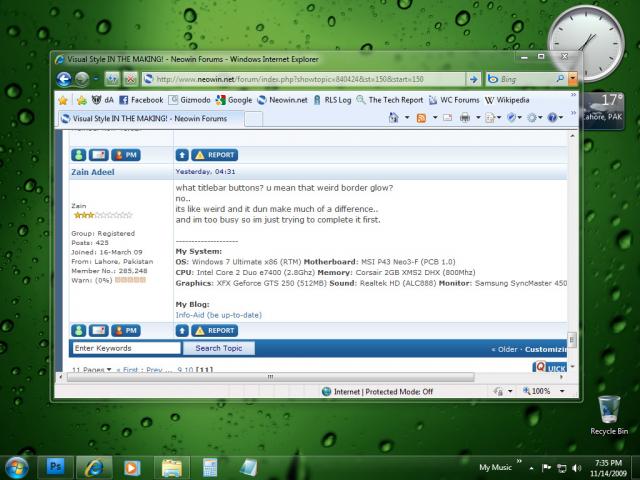Viewport: 640px width, 480px height.
Task: Open the Safety menu icon
Action: (x=513, y=118)
